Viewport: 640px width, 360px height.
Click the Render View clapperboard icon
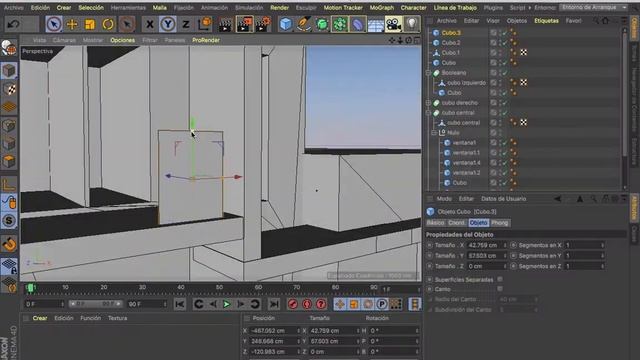pos(225,24)
